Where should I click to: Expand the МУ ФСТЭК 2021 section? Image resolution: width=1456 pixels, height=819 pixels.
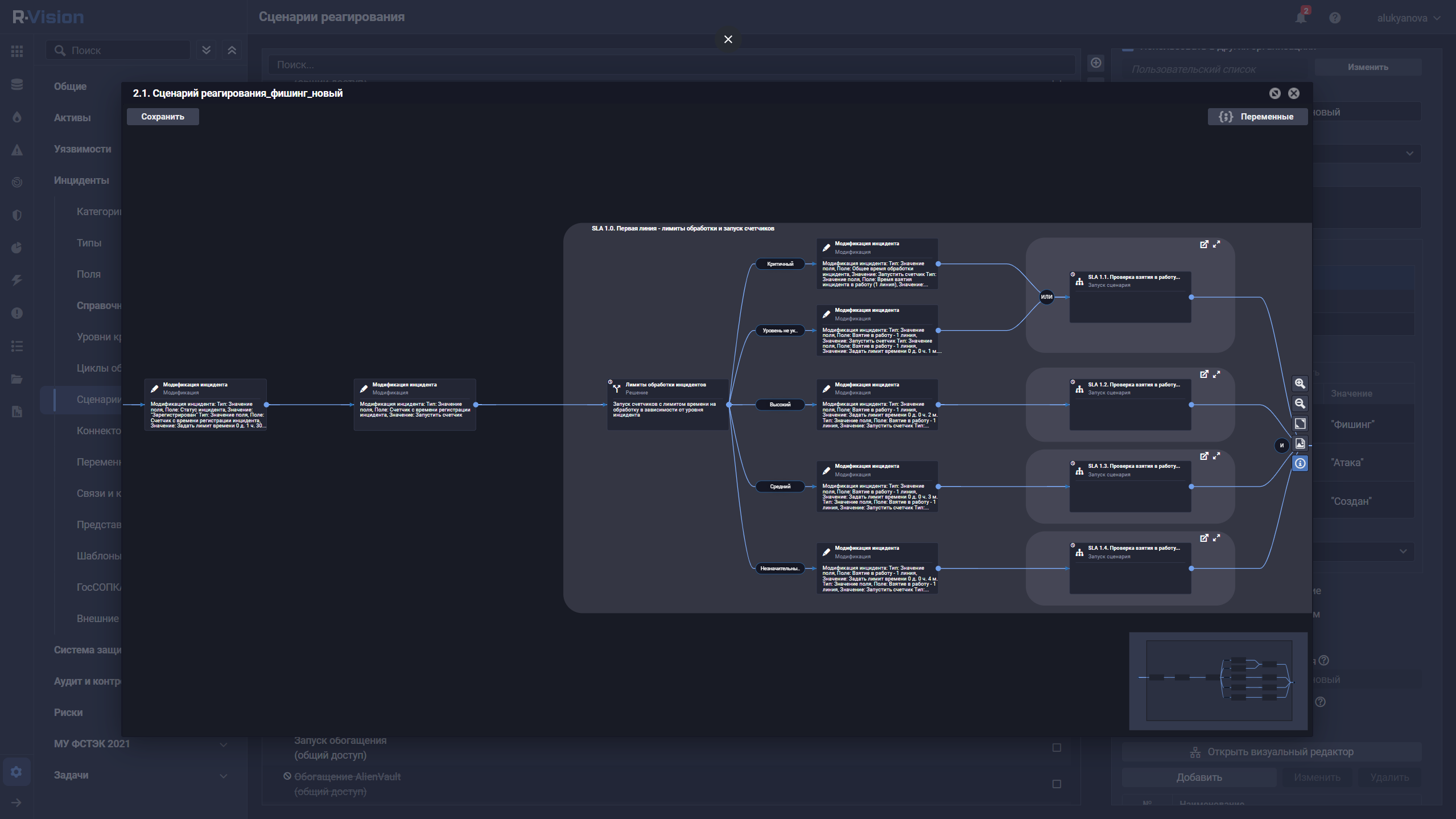pyautogui.click(x=224, y=744)
